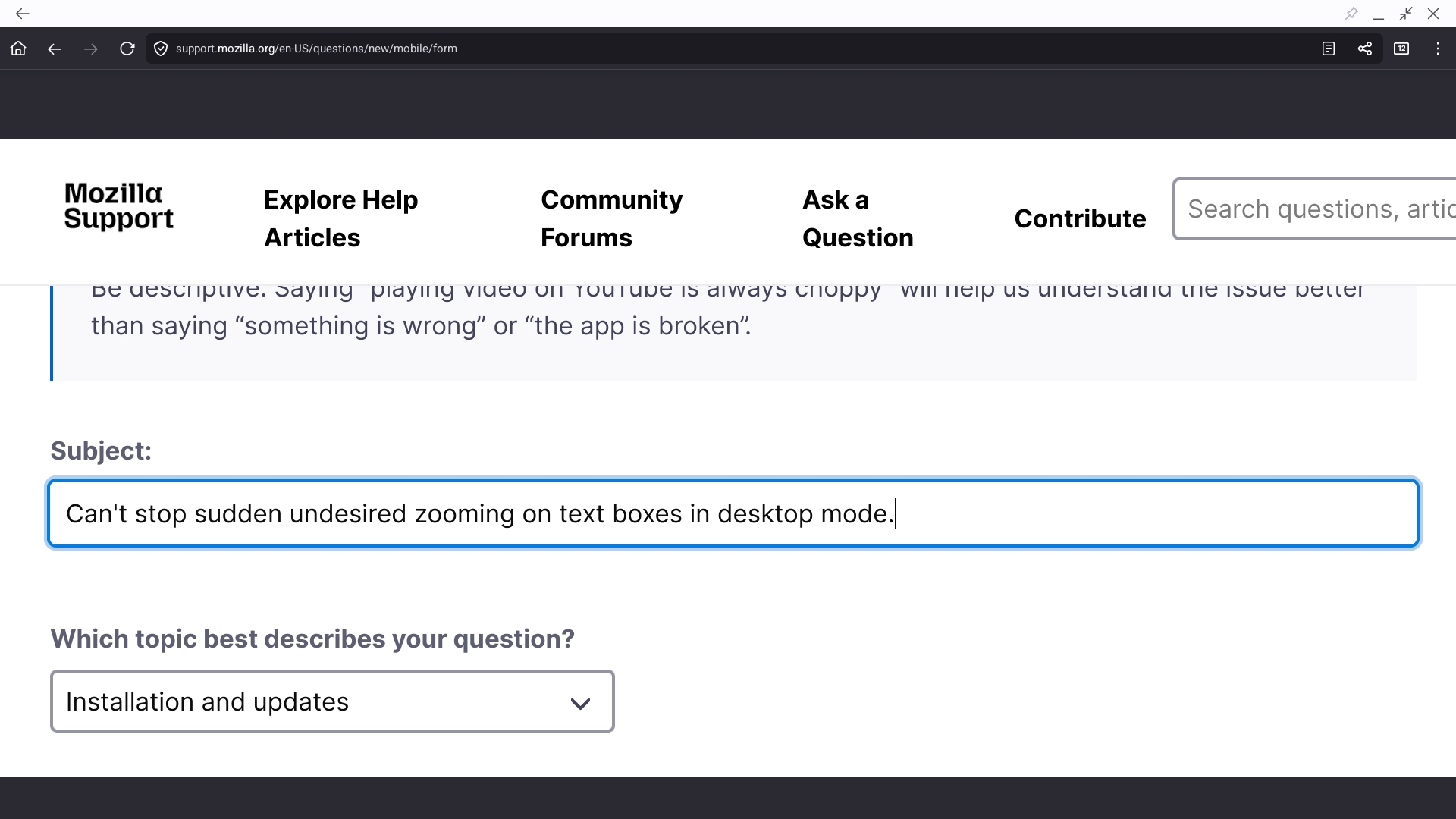
Task: Open reader view icon
Action: (x=1329, y=49)
